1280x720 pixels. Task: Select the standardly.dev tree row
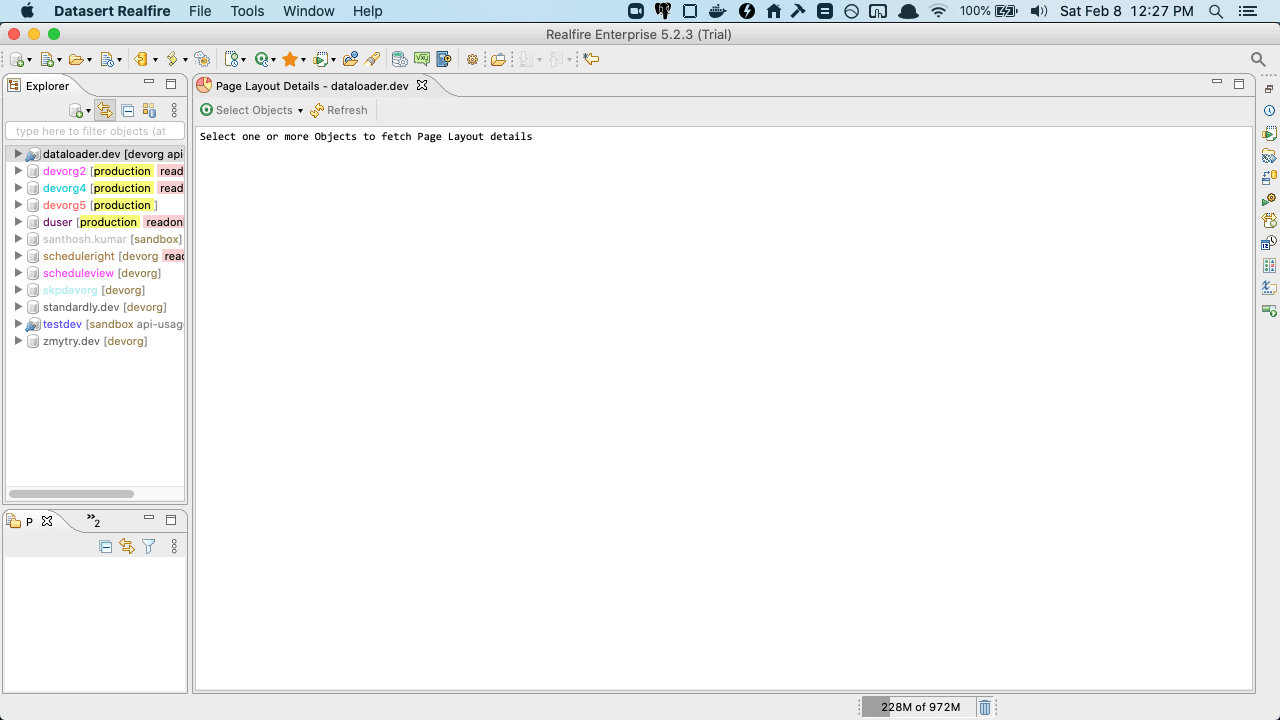96,307
